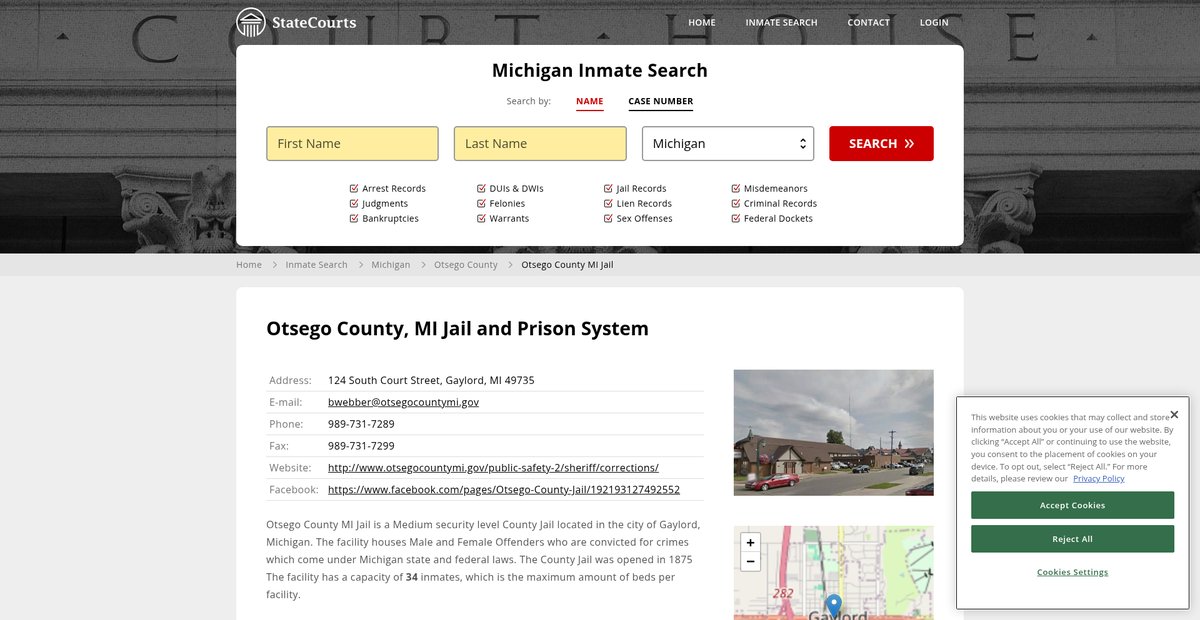Click the Otsego County MI Jail breadcrumb text
Screen dimensions: 1200x620
[567, 265]
